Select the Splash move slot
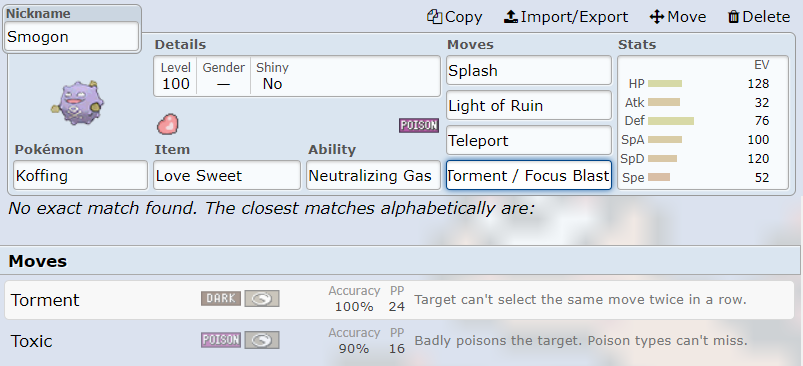The image size is (803, 366). coord(529,71)
